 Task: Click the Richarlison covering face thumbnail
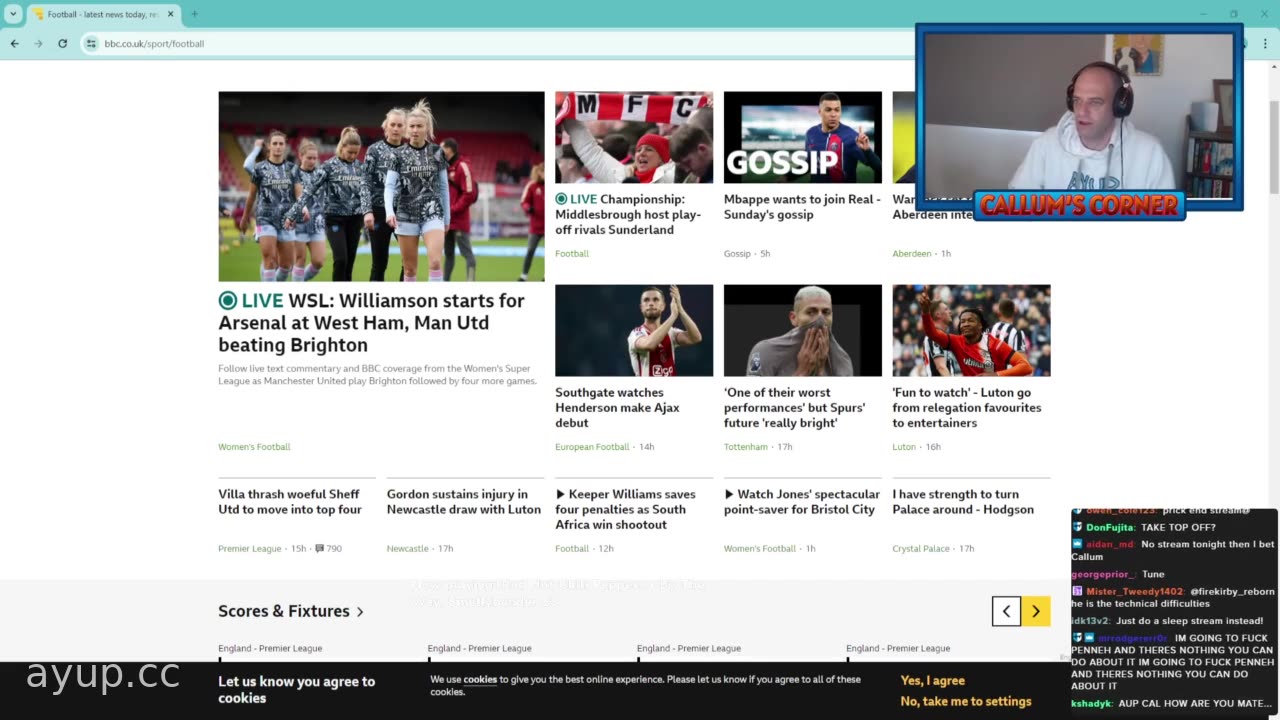click(803, 330)
